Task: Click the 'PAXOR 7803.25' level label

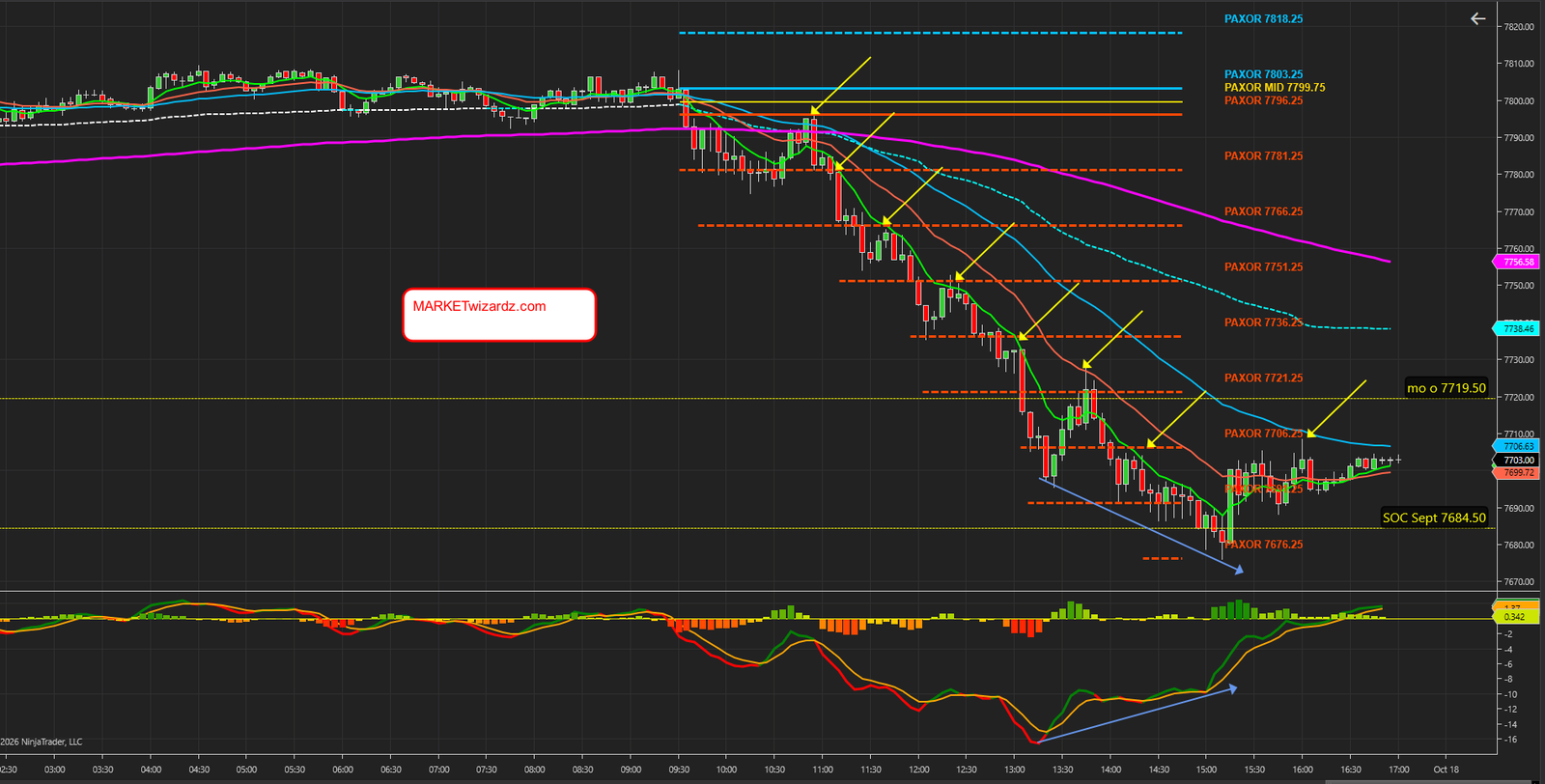Action: 1263,74
